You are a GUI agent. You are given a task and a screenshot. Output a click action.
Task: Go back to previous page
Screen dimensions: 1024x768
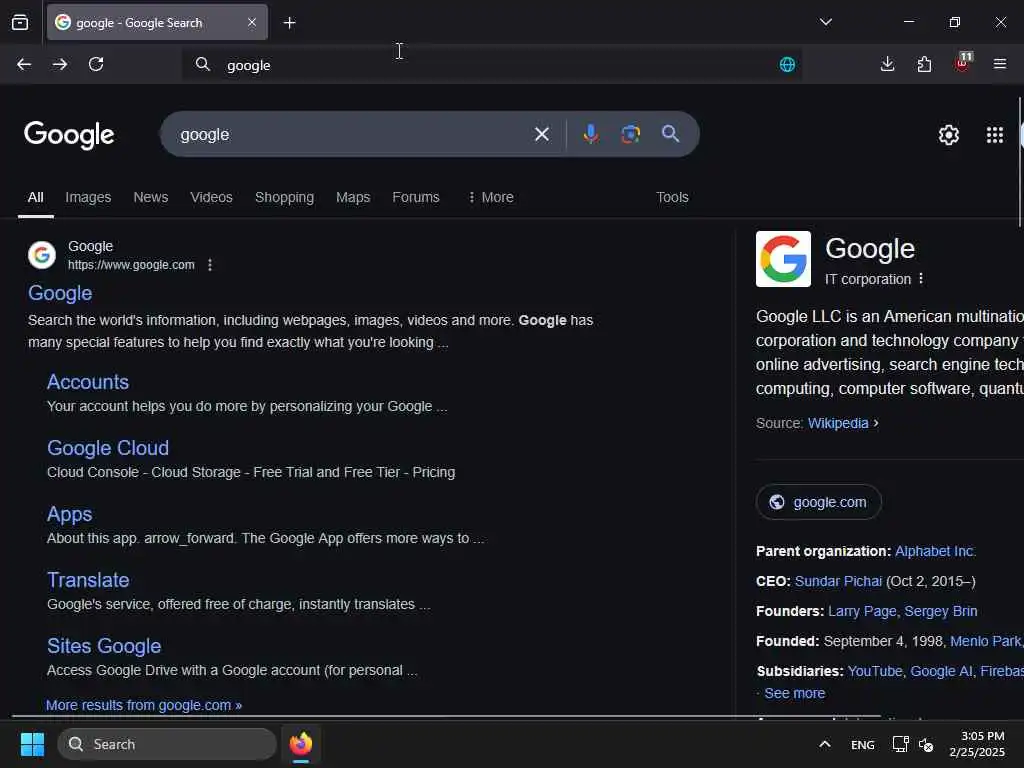coord(24,64)
